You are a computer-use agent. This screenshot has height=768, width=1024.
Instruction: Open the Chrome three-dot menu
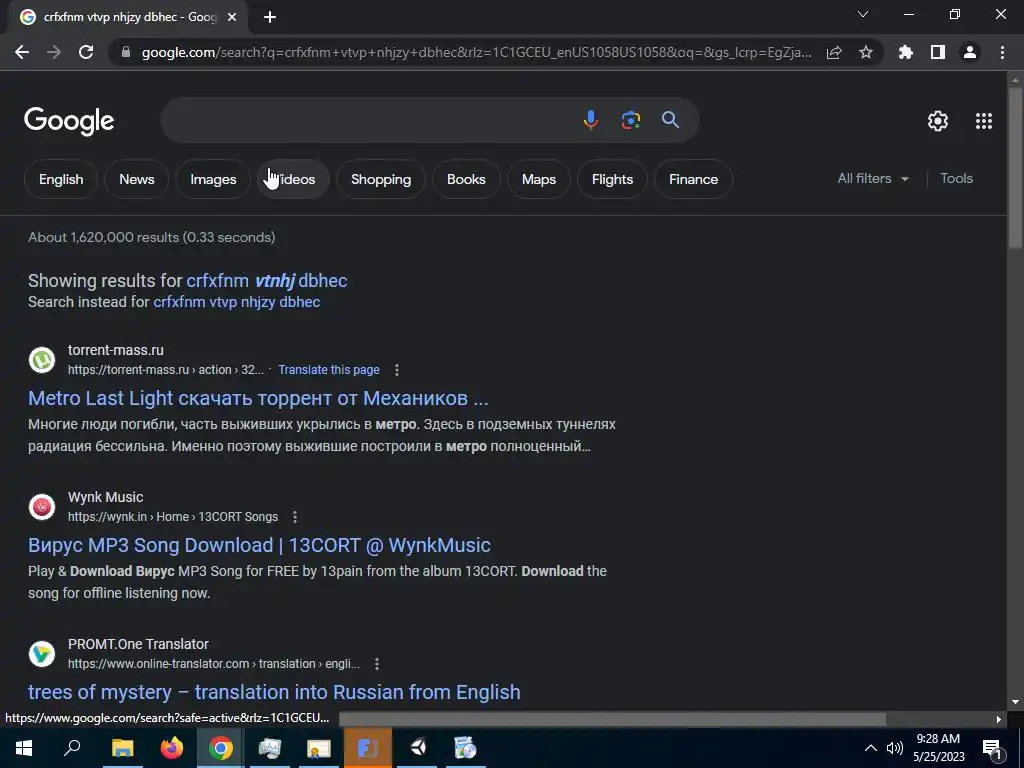[x=1002, y=52]
